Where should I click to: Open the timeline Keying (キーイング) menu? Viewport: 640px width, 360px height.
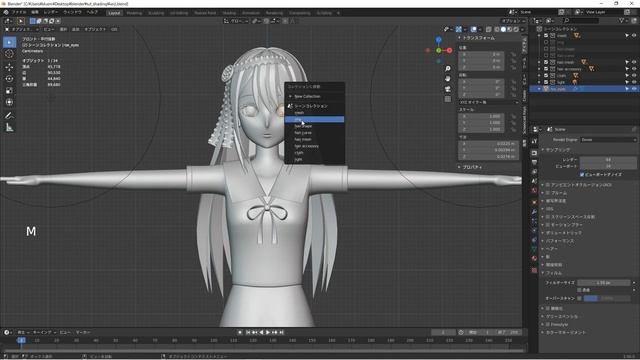[43, 332]
